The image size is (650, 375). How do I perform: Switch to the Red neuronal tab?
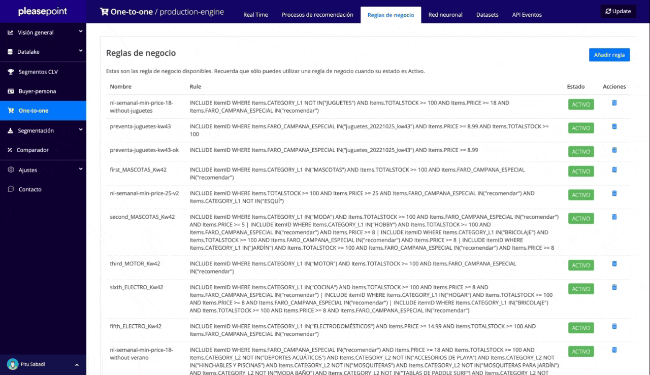tap(445, 15)
